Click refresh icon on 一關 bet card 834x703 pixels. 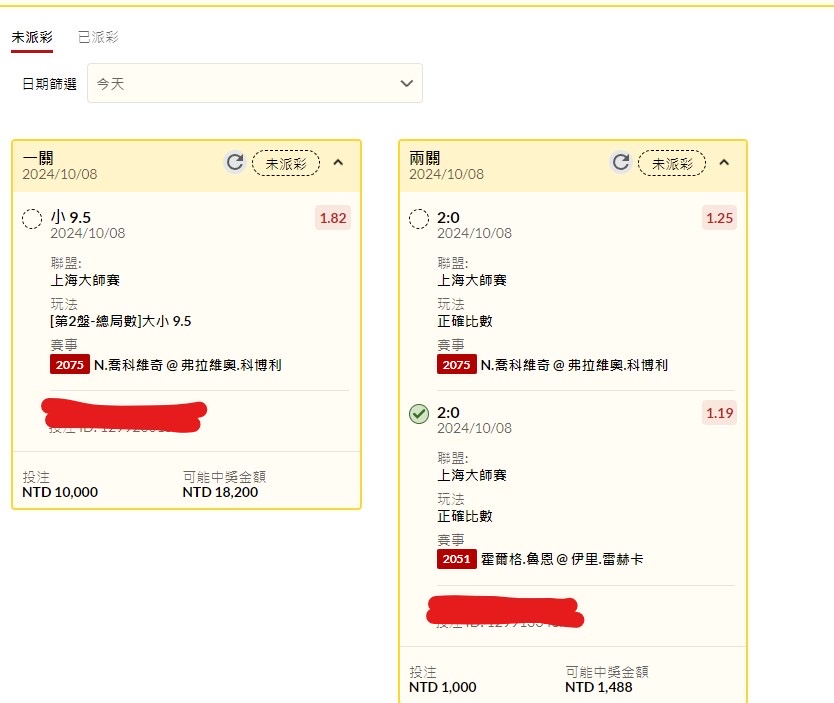pos(235,162)
